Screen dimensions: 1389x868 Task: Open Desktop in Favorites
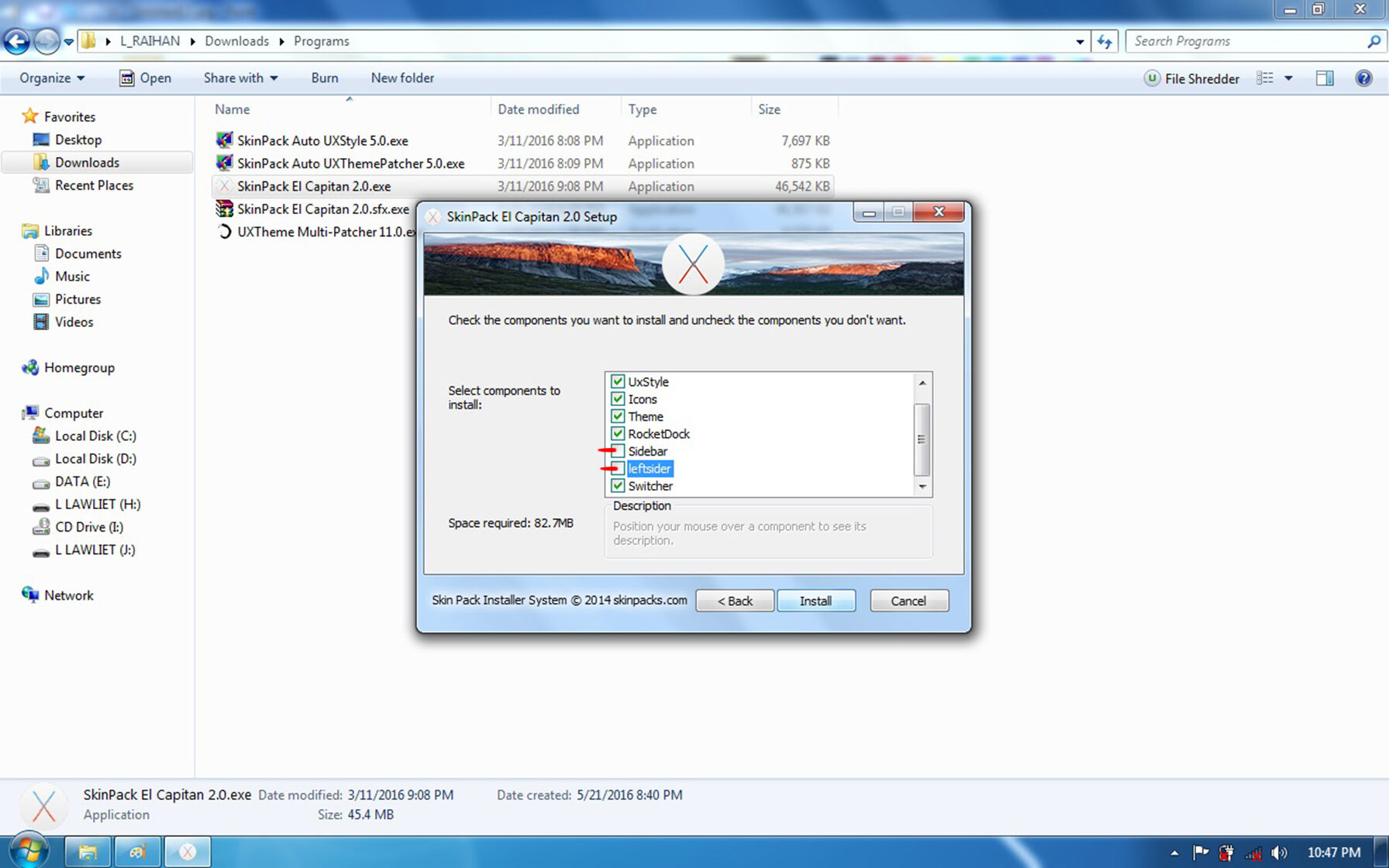click(78, 139)
